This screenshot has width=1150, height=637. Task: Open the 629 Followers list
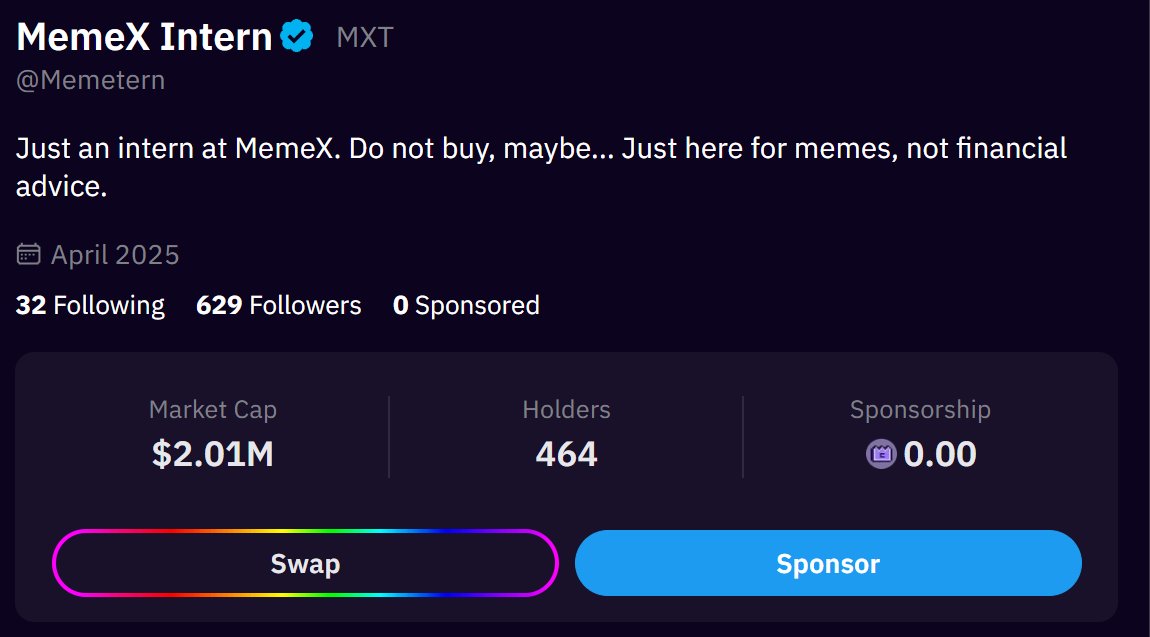(279, 305)
